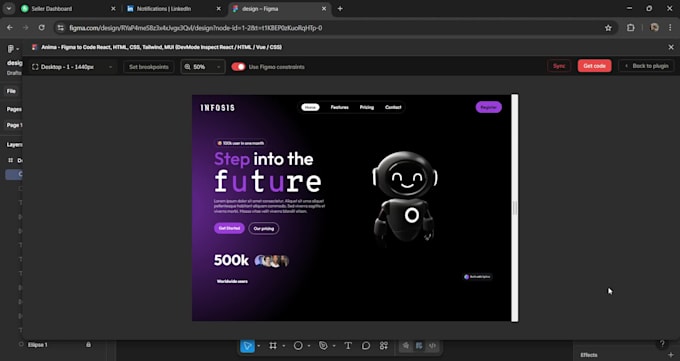
Task: Select Contact in the preview navbar
Action: point(393,107)
